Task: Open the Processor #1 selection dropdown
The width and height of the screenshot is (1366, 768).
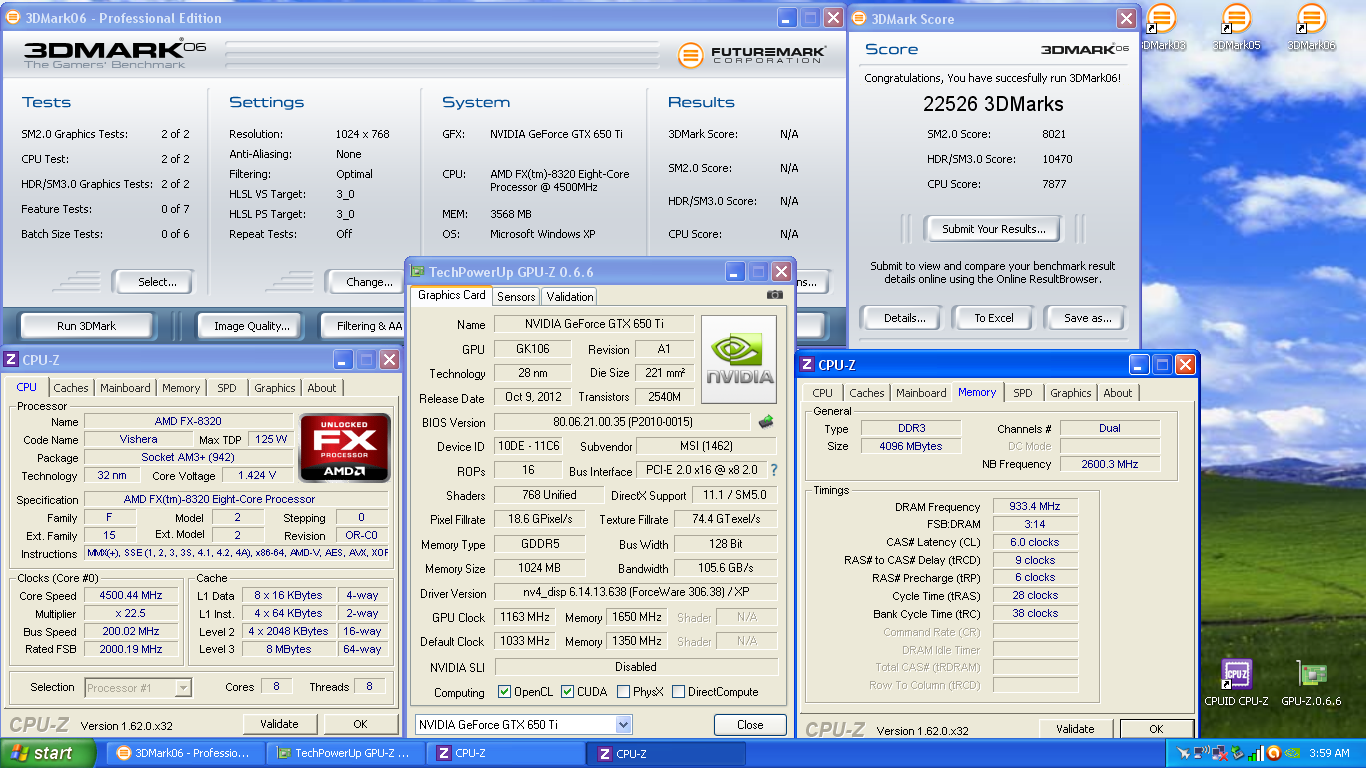Action: tap(183, 687)
